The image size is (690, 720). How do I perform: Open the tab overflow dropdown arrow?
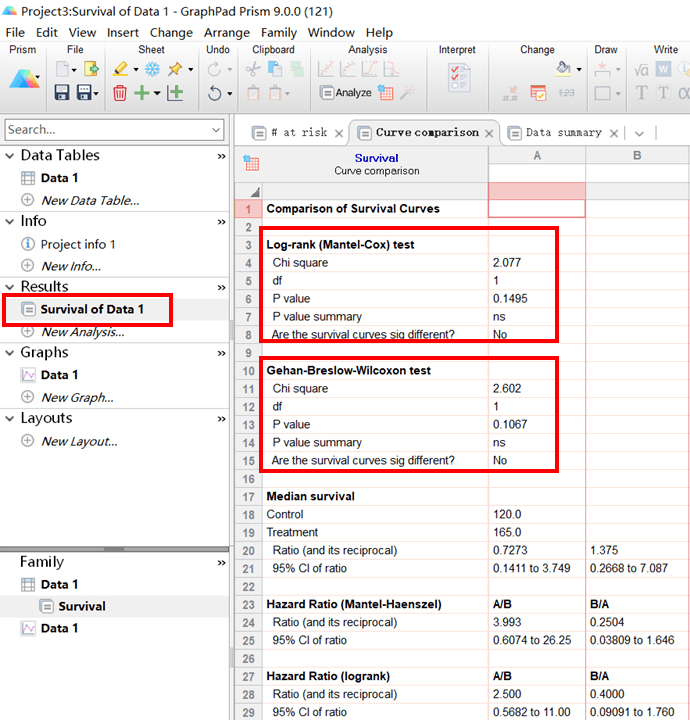639,133
